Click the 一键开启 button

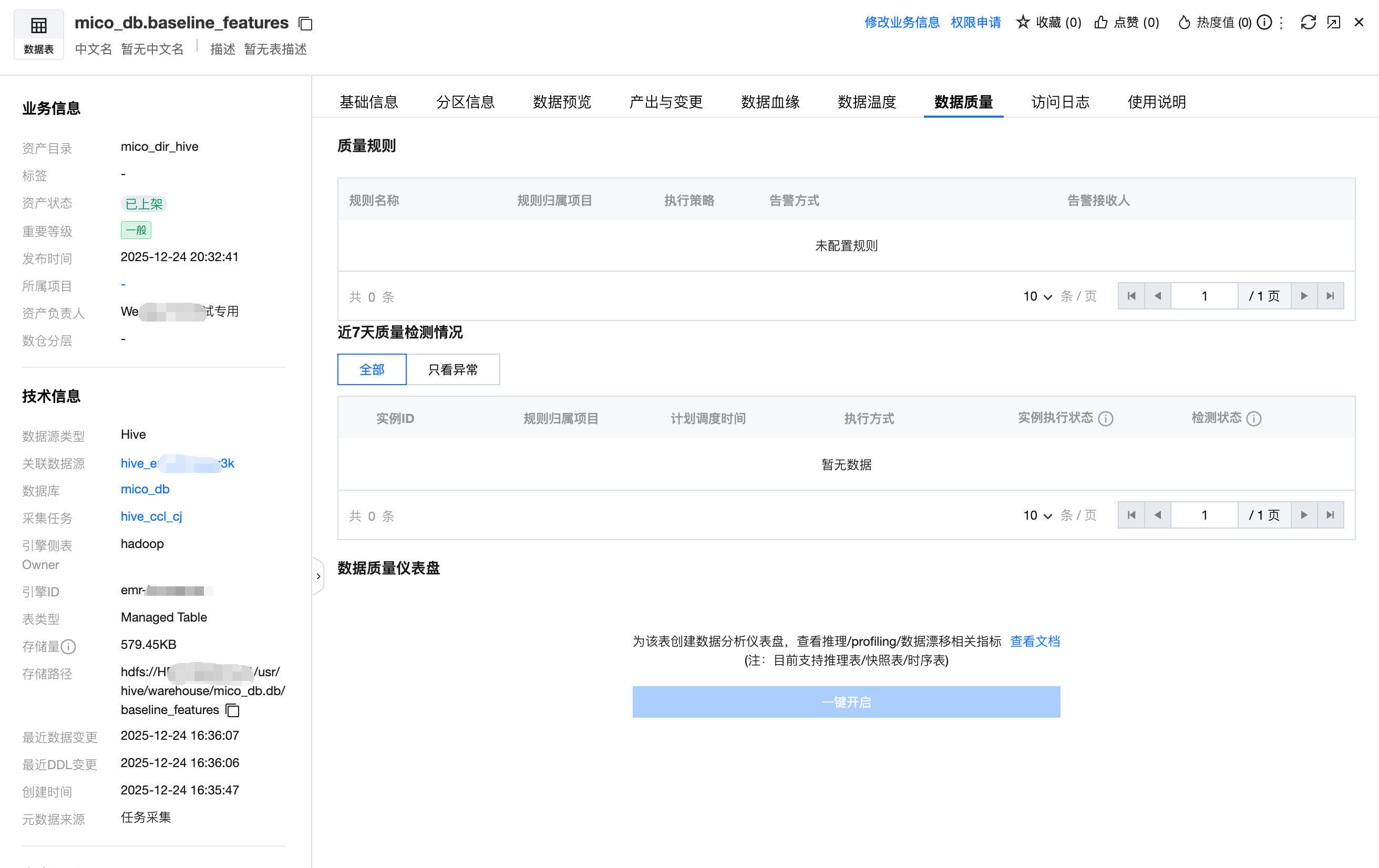click(846, 702)
